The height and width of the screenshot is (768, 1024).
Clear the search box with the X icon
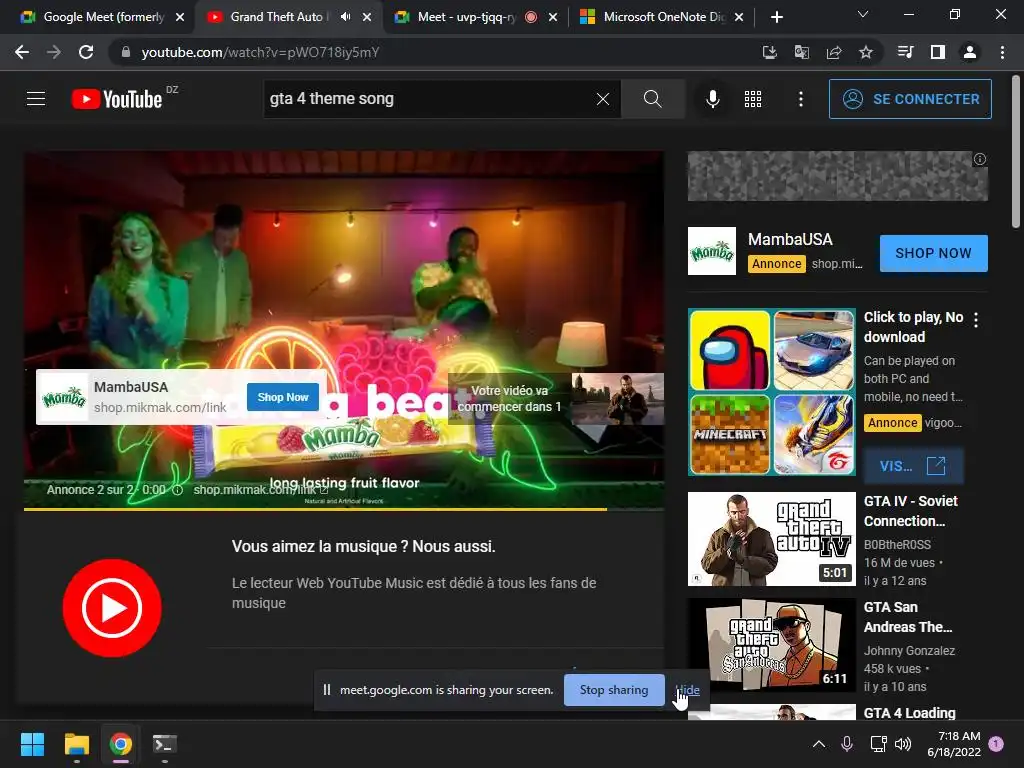coord(603,99)
